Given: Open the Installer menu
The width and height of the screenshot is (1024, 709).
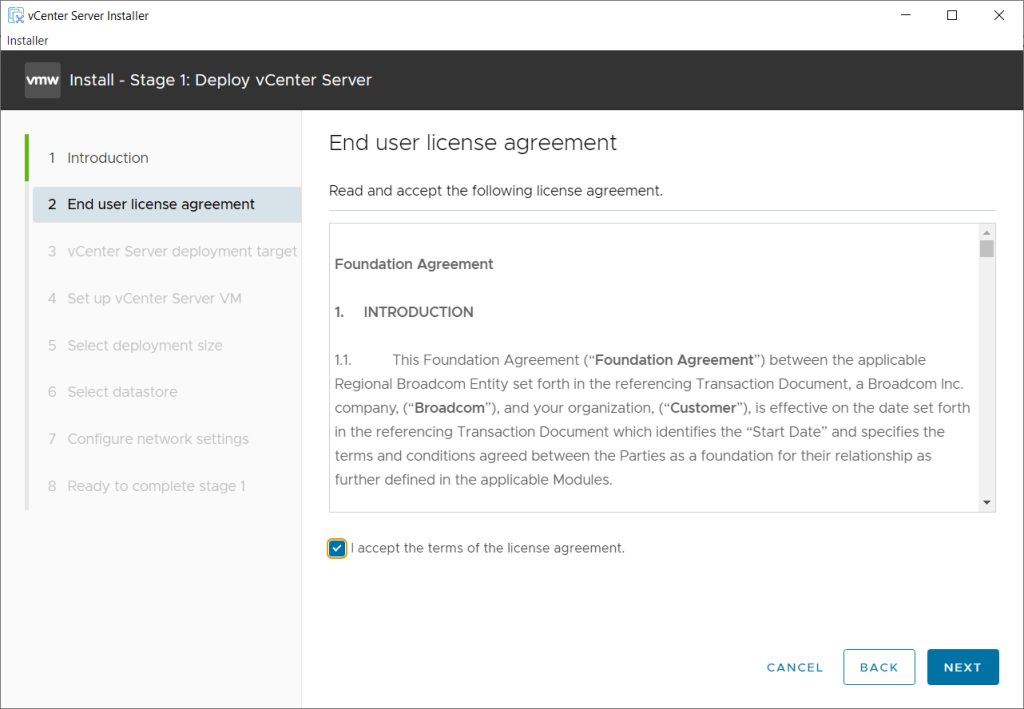Looking at the screenshot, I should pos(28,40).
